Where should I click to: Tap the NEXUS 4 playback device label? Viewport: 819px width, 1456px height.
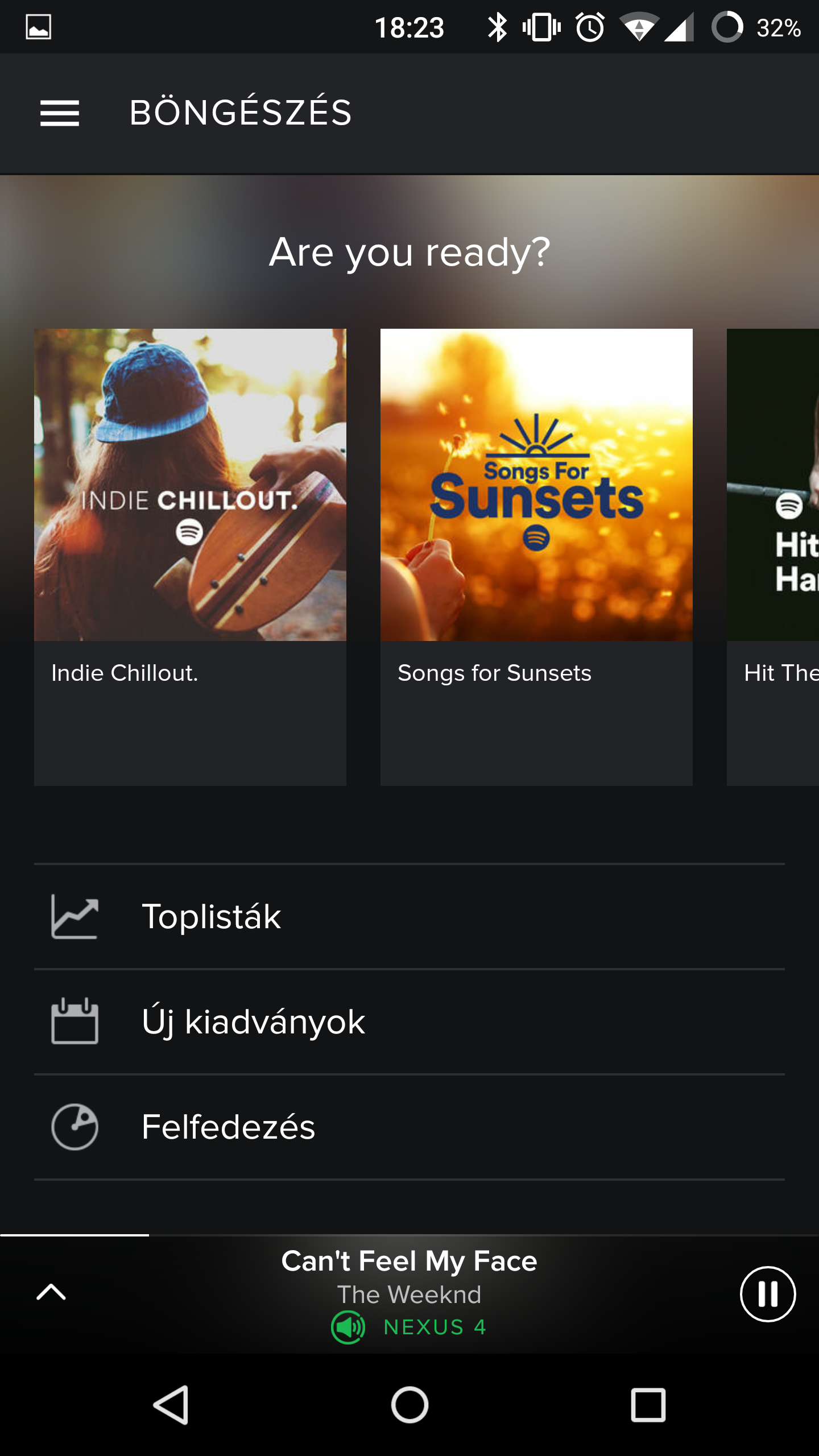435,1327
